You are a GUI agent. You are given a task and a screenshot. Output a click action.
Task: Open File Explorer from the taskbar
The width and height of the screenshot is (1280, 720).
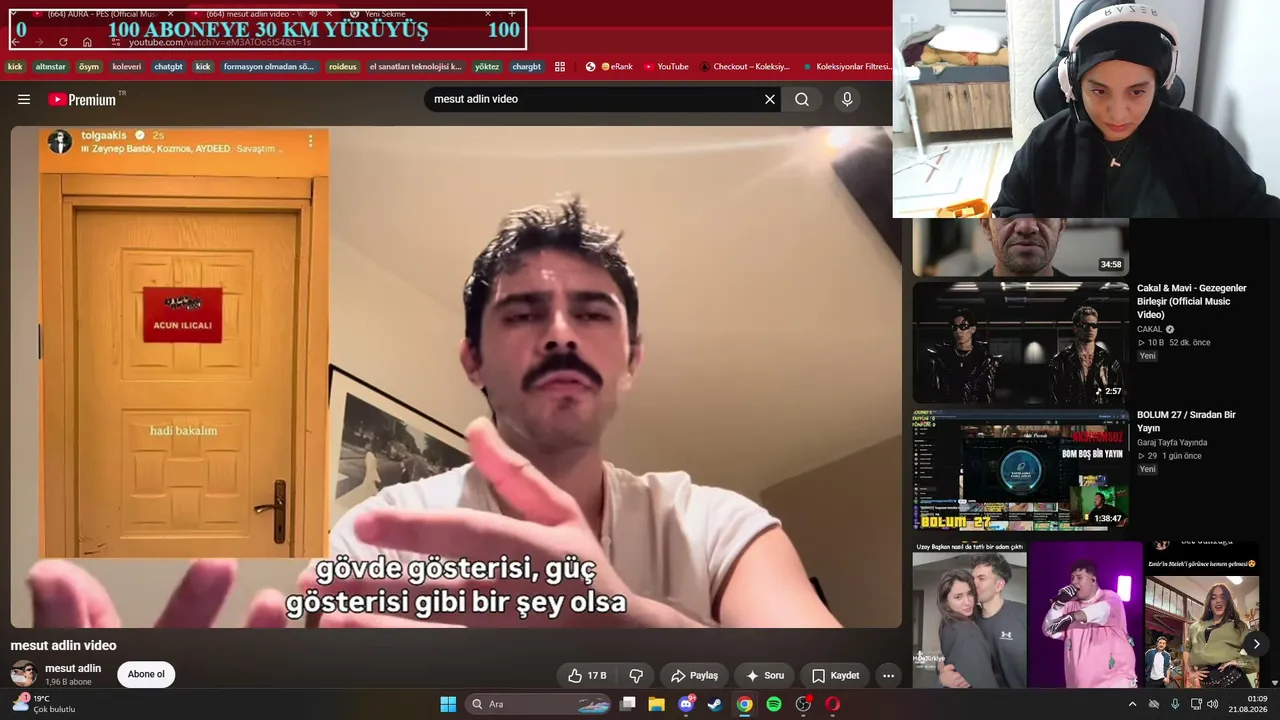657,704
